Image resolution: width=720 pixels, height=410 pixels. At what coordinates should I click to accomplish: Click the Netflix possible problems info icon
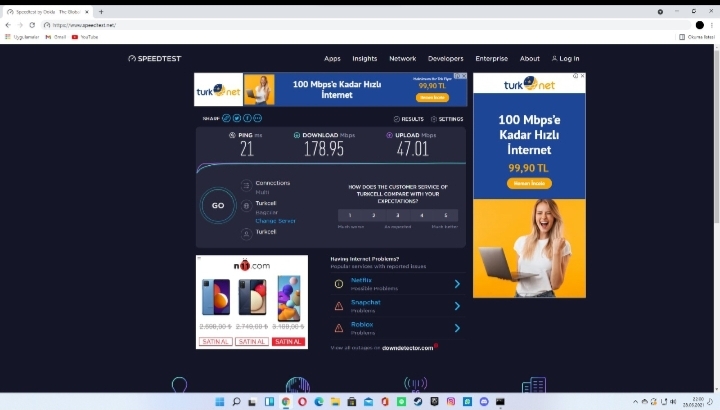point(339,284)
